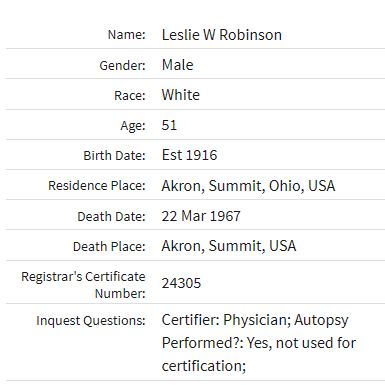
Task: Select the Name field label
Action: (127, 35)
